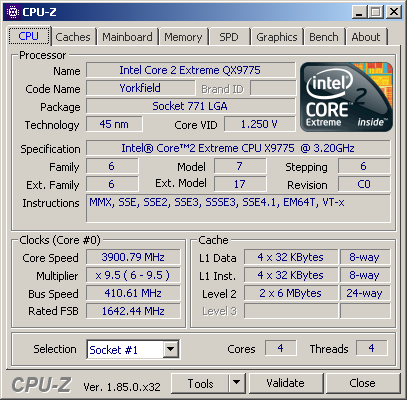Expand the Tools button dropdown arrow

pos(237,383)
